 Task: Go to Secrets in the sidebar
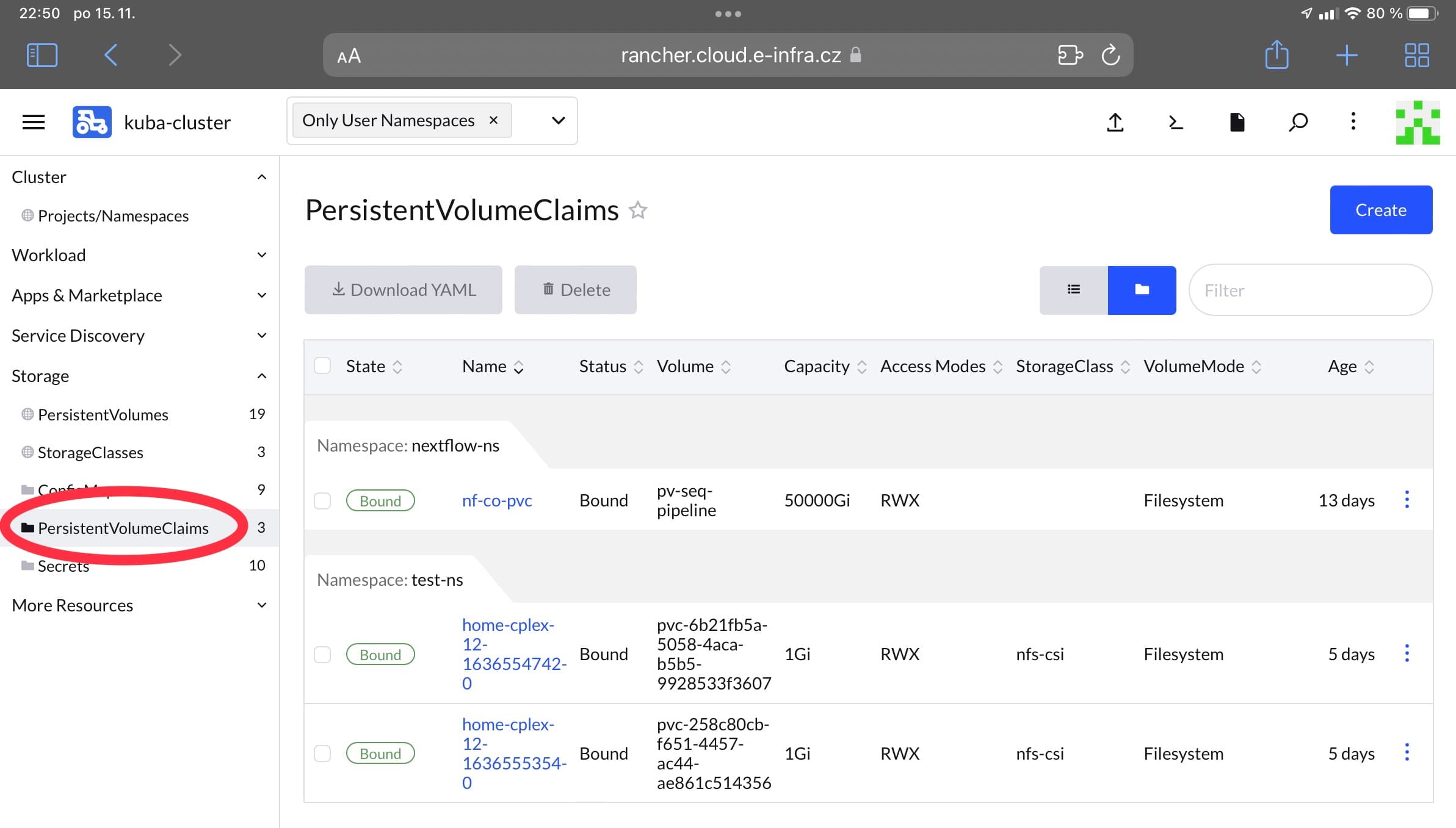click(63, 566)
